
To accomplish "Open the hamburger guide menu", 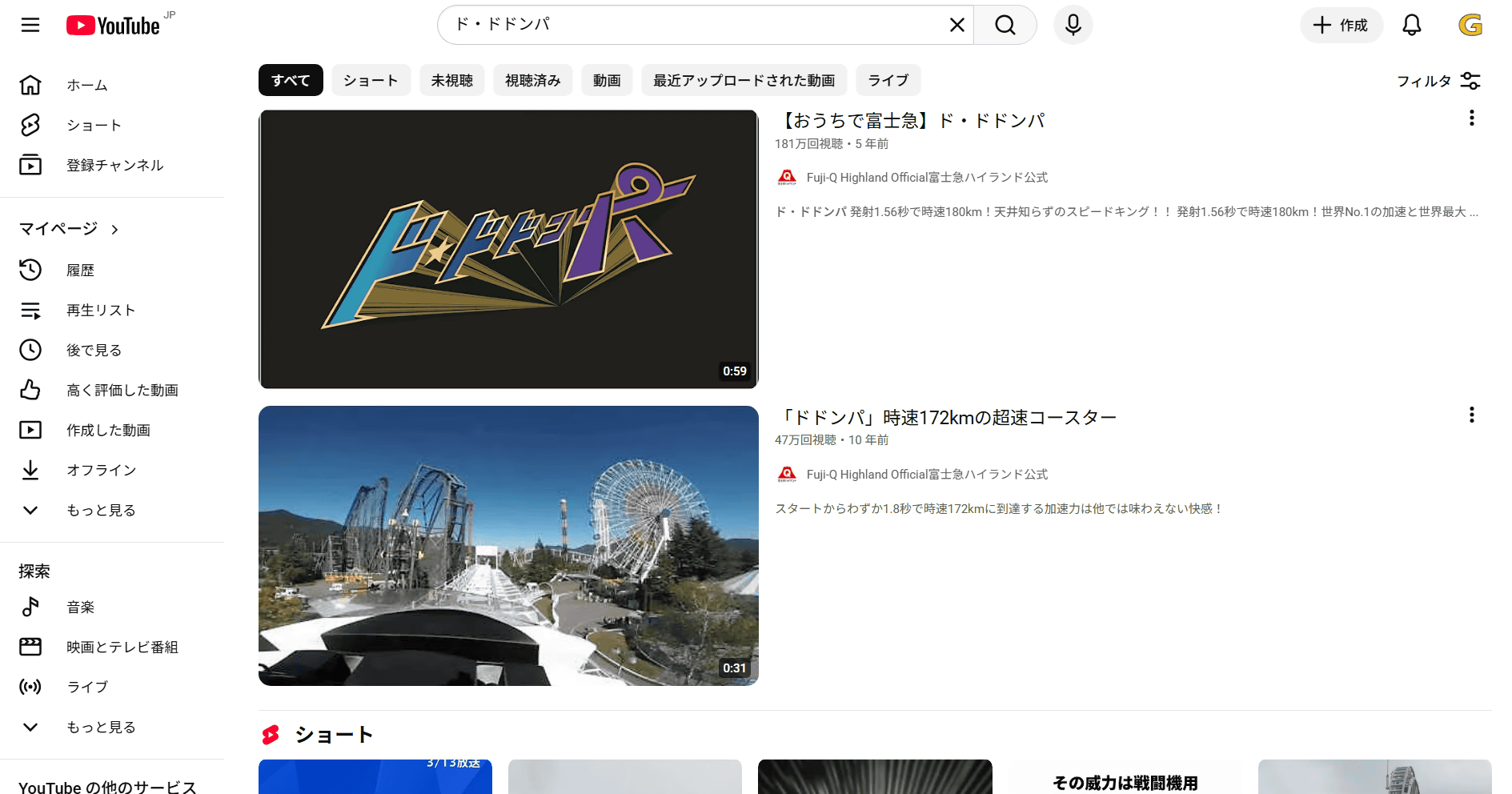I will pos(30,26).
